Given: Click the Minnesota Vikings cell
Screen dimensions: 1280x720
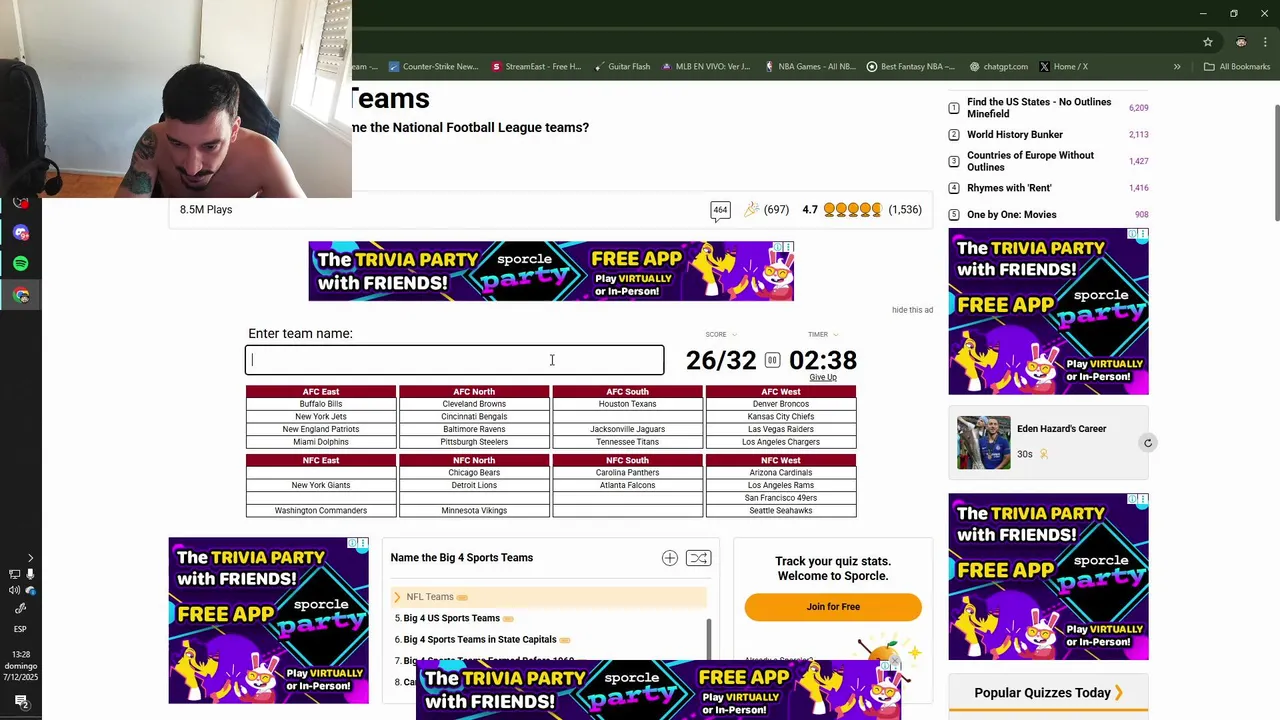Looking at the screenshot, I should click(x=474, y=511).
